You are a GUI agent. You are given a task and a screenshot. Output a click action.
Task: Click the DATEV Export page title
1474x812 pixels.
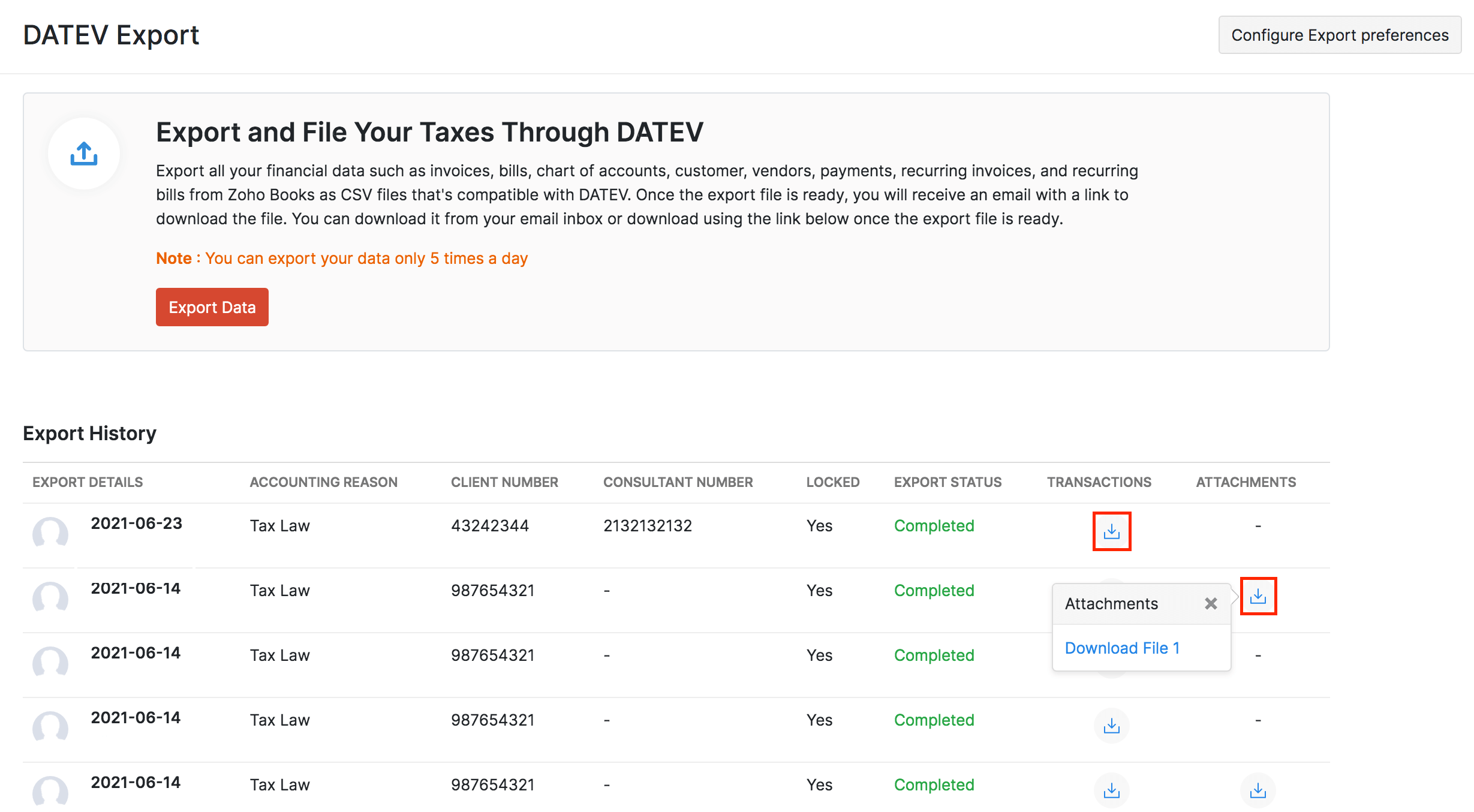point(111,35)
